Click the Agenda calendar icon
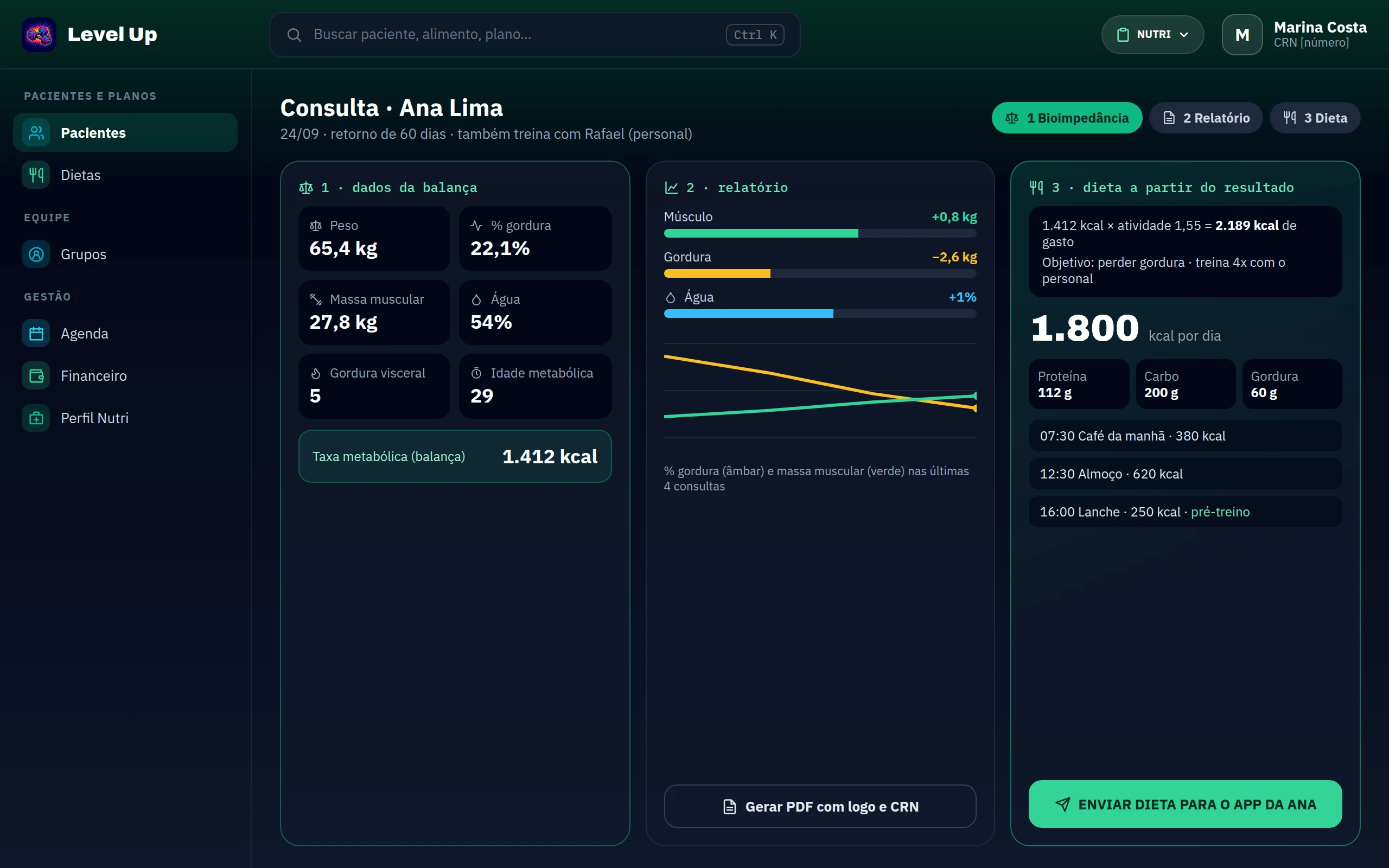 tap(36, 334)
